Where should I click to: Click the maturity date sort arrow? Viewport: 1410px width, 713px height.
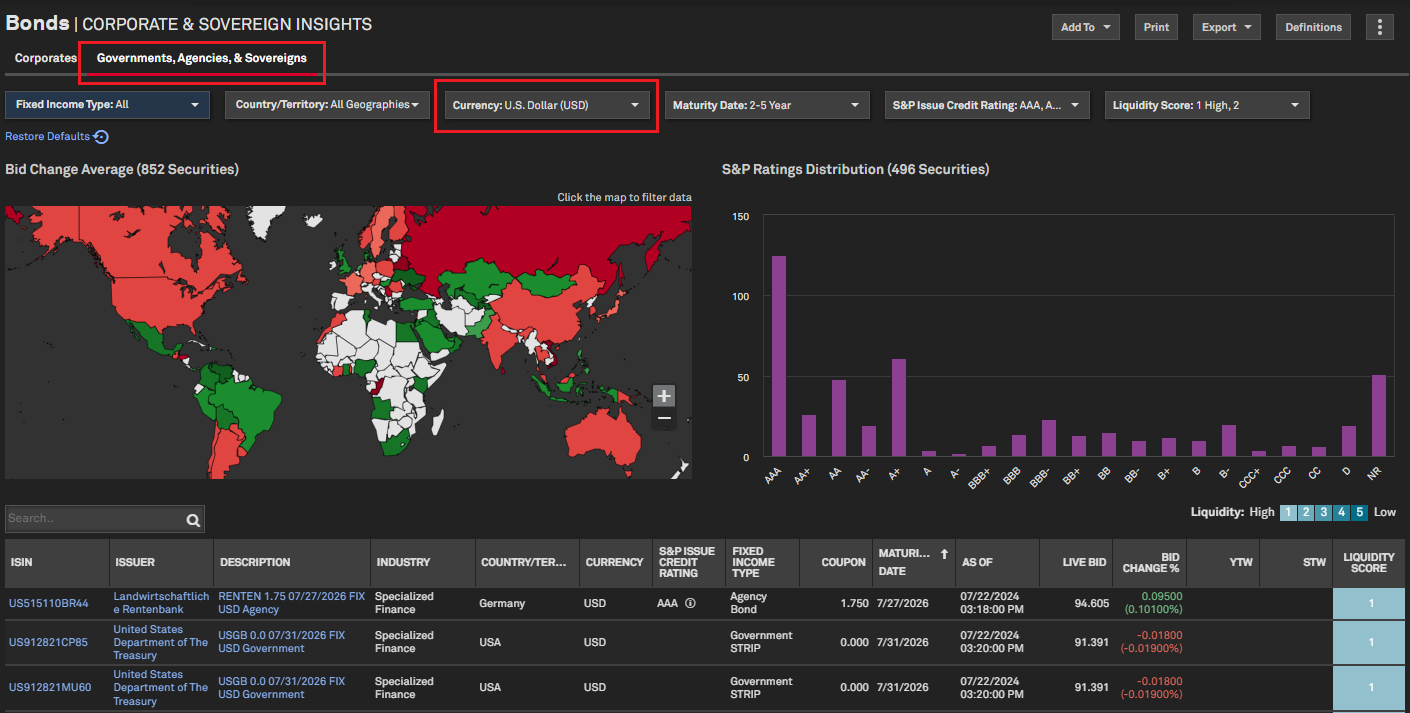(x=942, y=553)
